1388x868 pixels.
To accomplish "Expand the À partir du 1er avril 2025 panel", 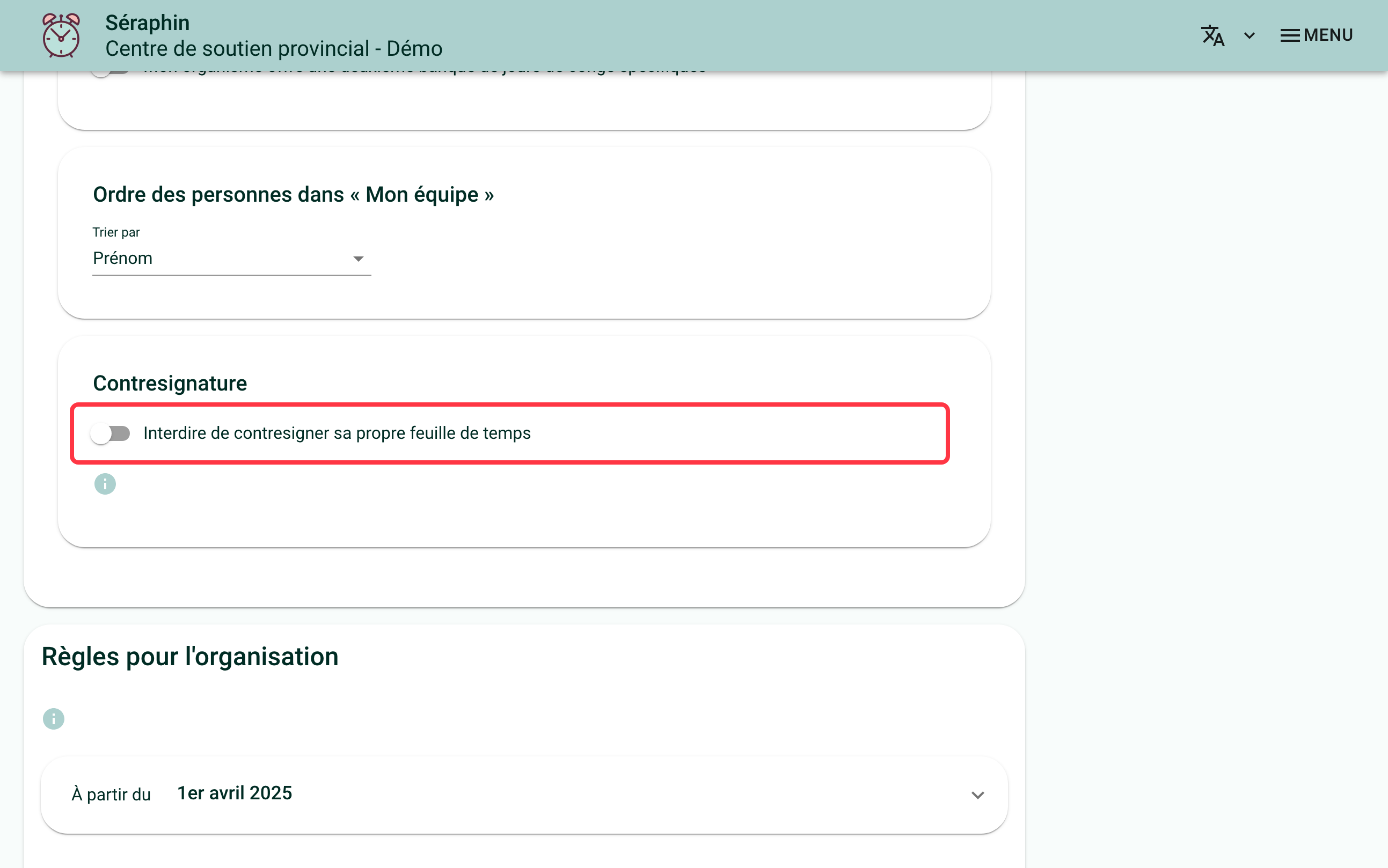I will (x=524, y=795).
